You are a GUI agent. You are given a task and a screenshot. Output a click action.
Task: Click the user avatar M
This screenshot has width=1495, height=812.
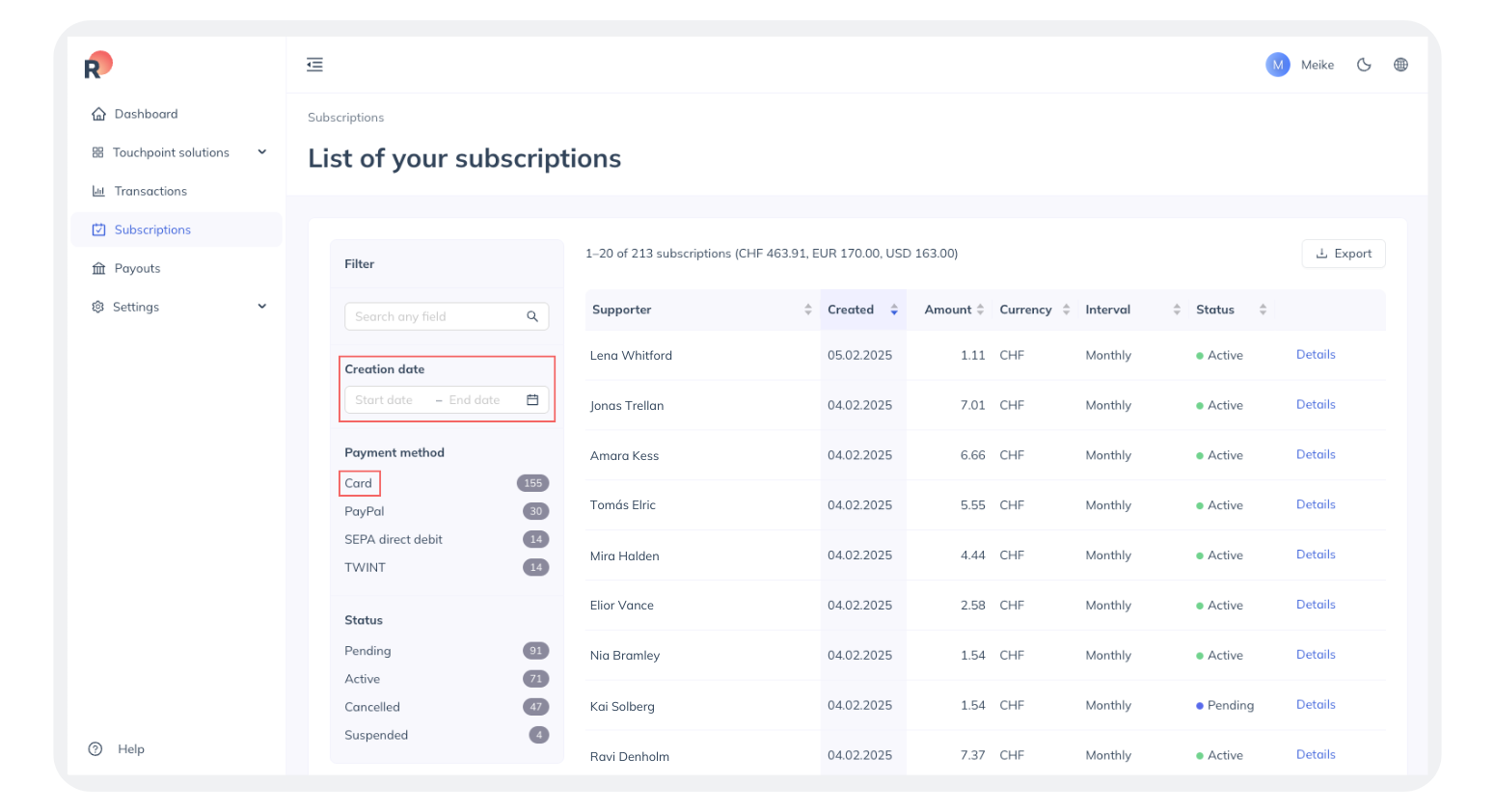1278,65
